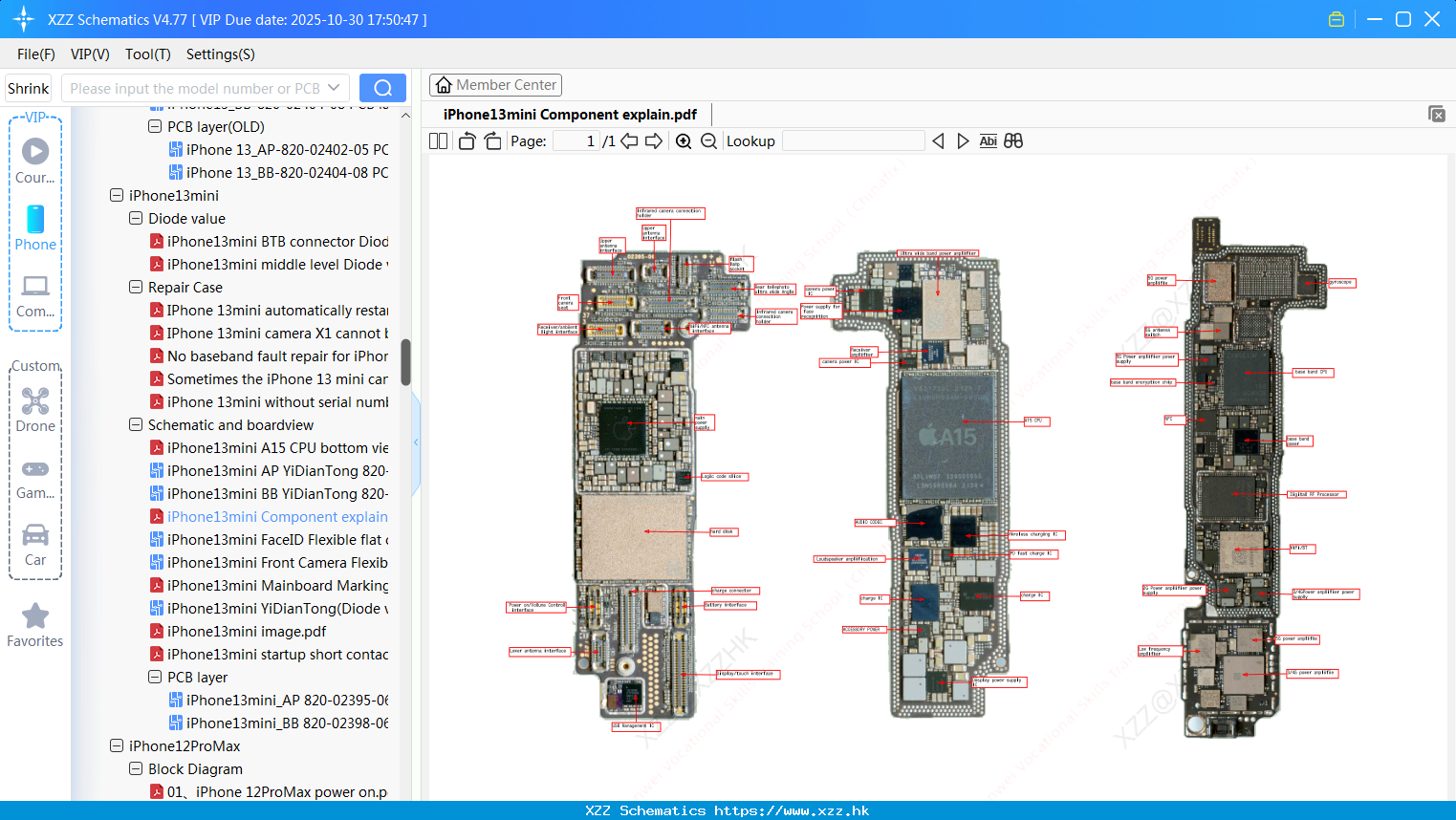Open iPhone 13_BB-820-02404-08 PCB file

(x=278, y=172)
